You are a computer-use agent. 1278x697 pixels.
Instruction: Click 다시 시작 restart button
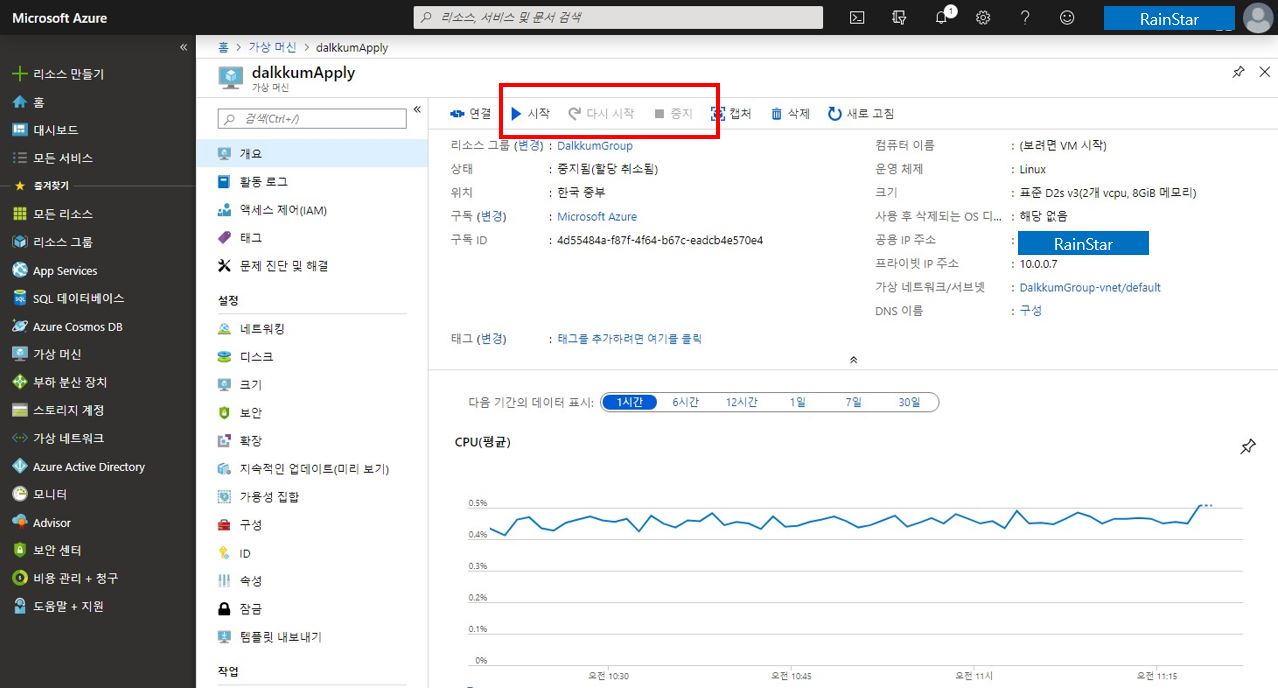[601, 114]
